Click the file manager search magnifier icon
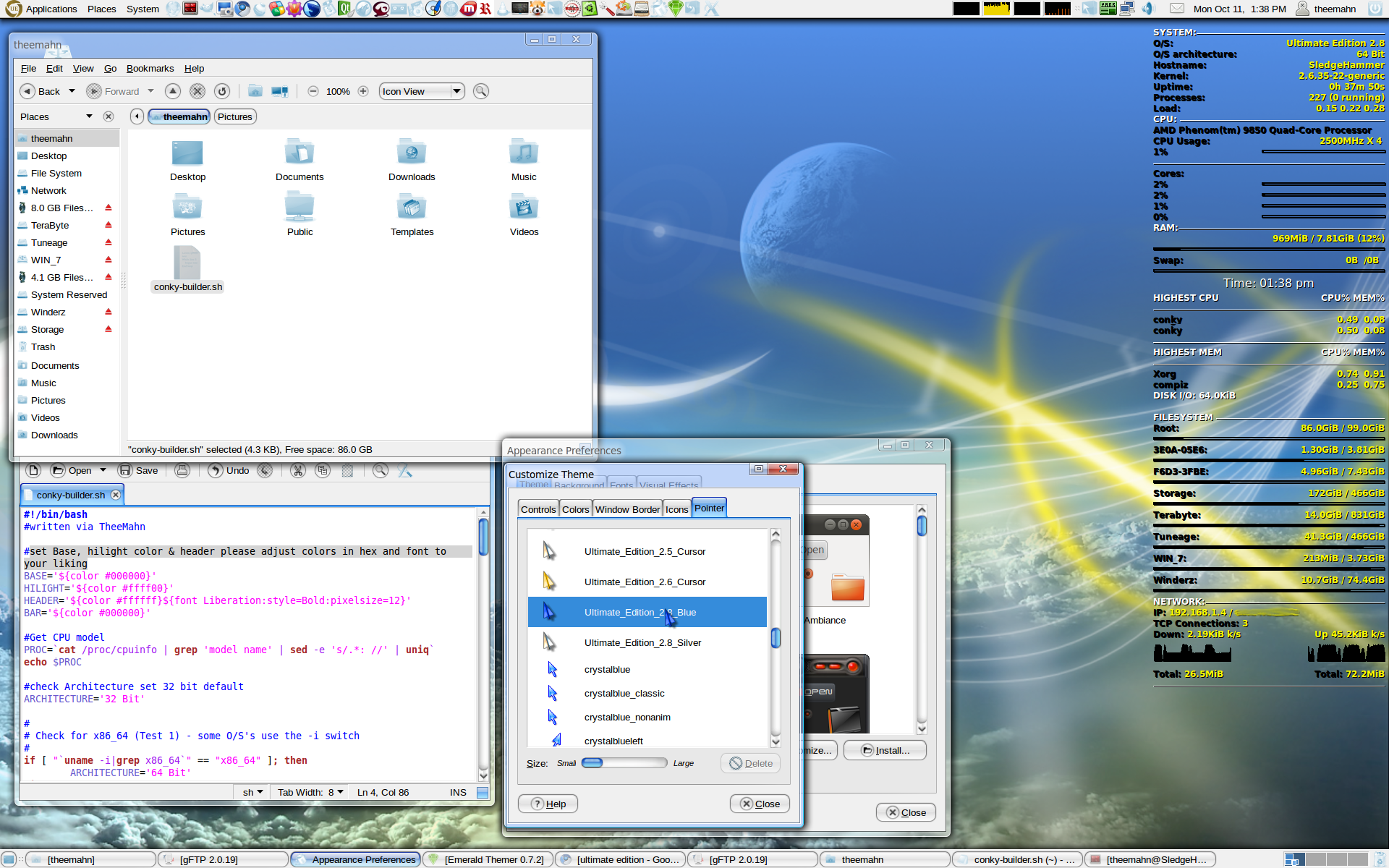The image size is (1389, 868). pos(480,91)
